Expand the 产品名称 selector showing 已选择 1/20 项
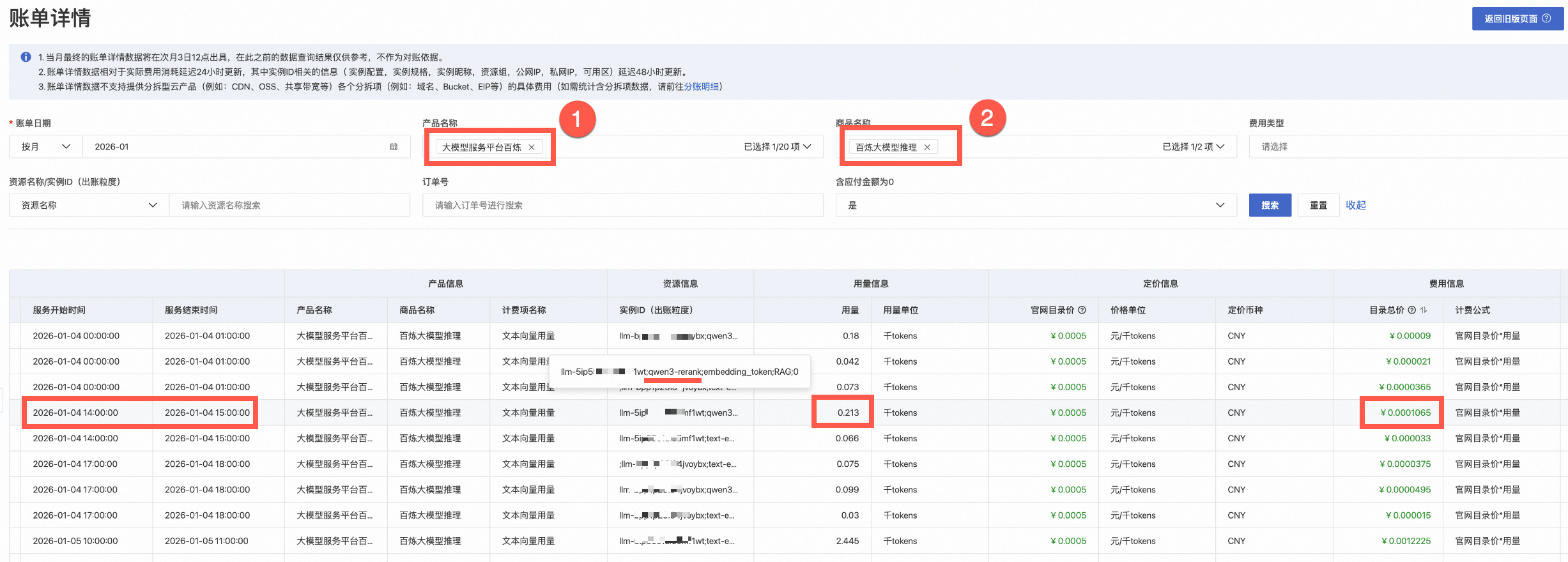This screenshot has width=1568, height=562. coord(778,146)
